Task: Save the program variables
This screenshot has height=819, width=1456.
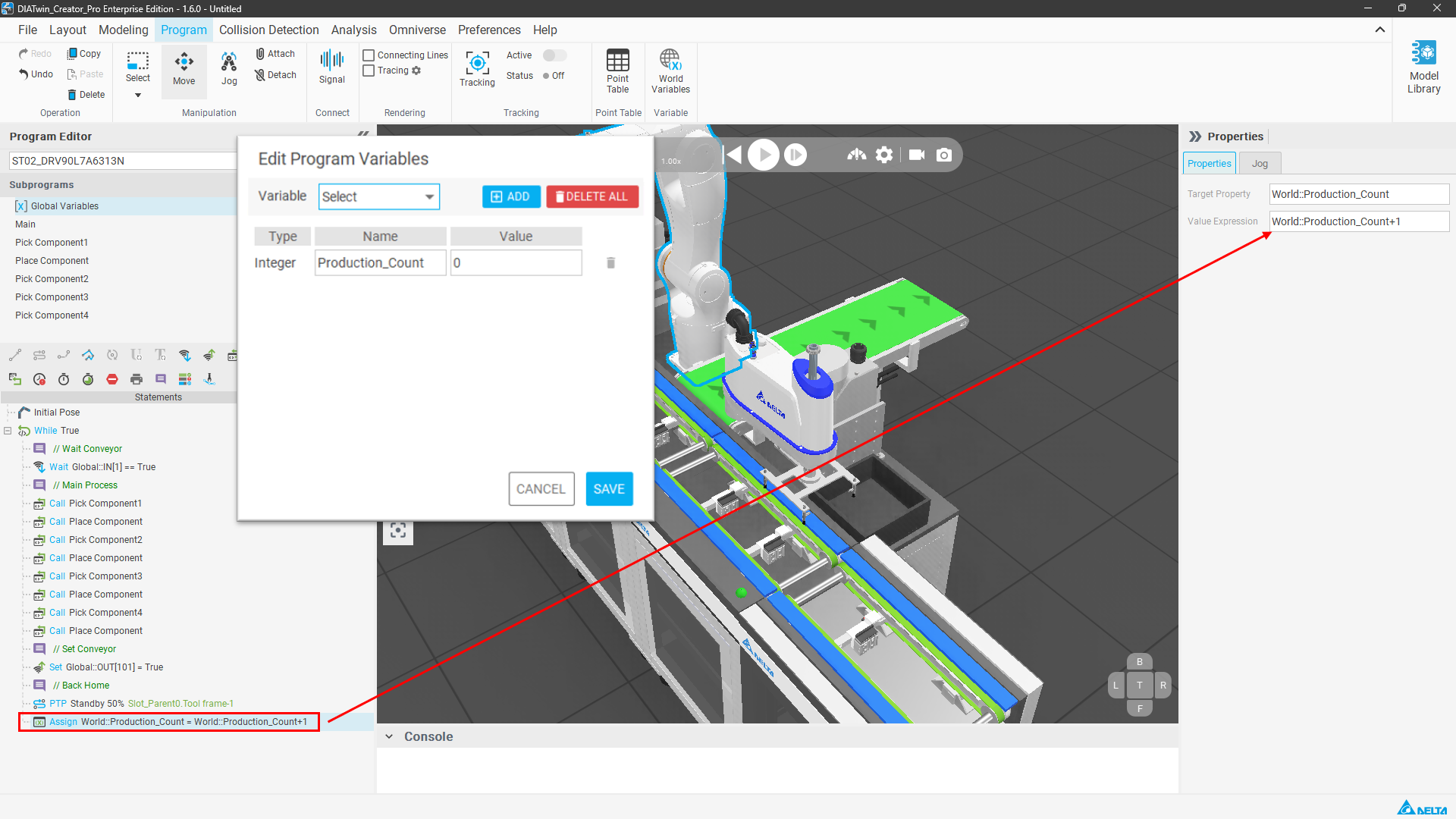Action: 609,489
